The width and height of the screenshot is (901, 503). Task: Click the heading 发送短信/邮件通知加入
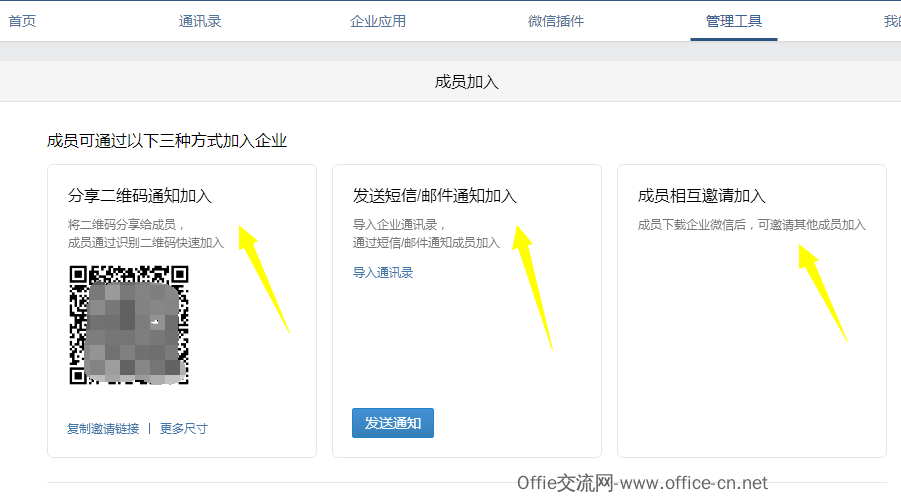[434, 196]
